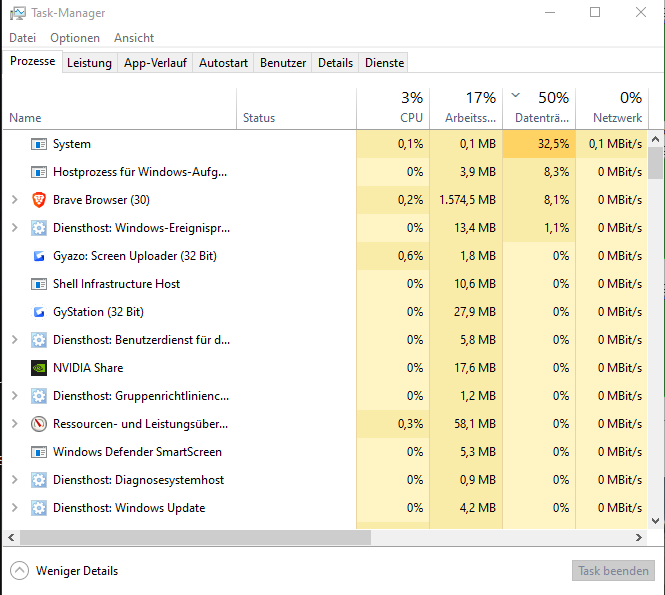The width and height of the screenshot is (665, 595).
Task: Sort by the Arbeitss... memory column header
Action: [466, 109]
